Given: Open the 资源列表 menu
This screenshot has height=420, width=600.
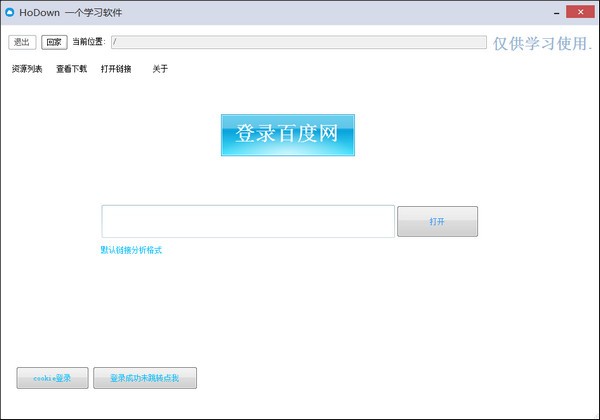Looking at the screenshot, I should tap(27, 69).
